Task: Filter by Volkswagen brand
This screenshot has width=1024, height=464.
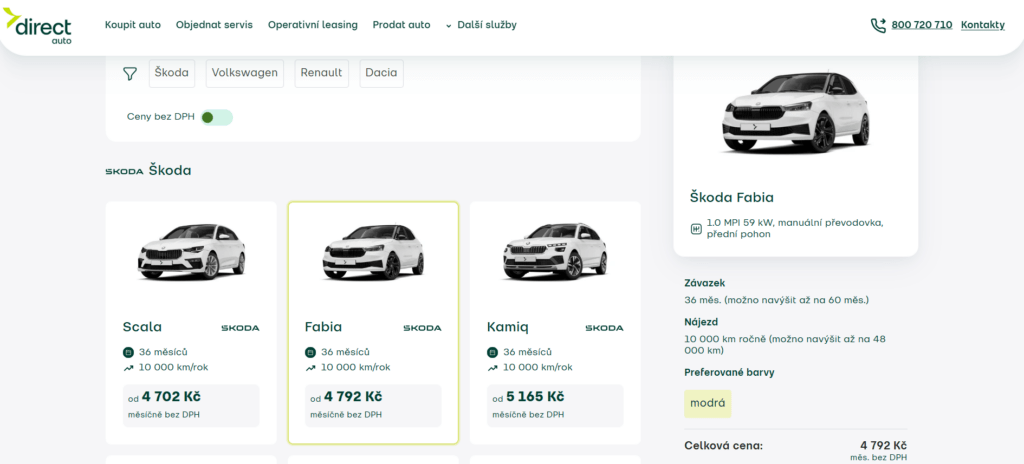Action: pyautogui.click(x=245, y=73)
